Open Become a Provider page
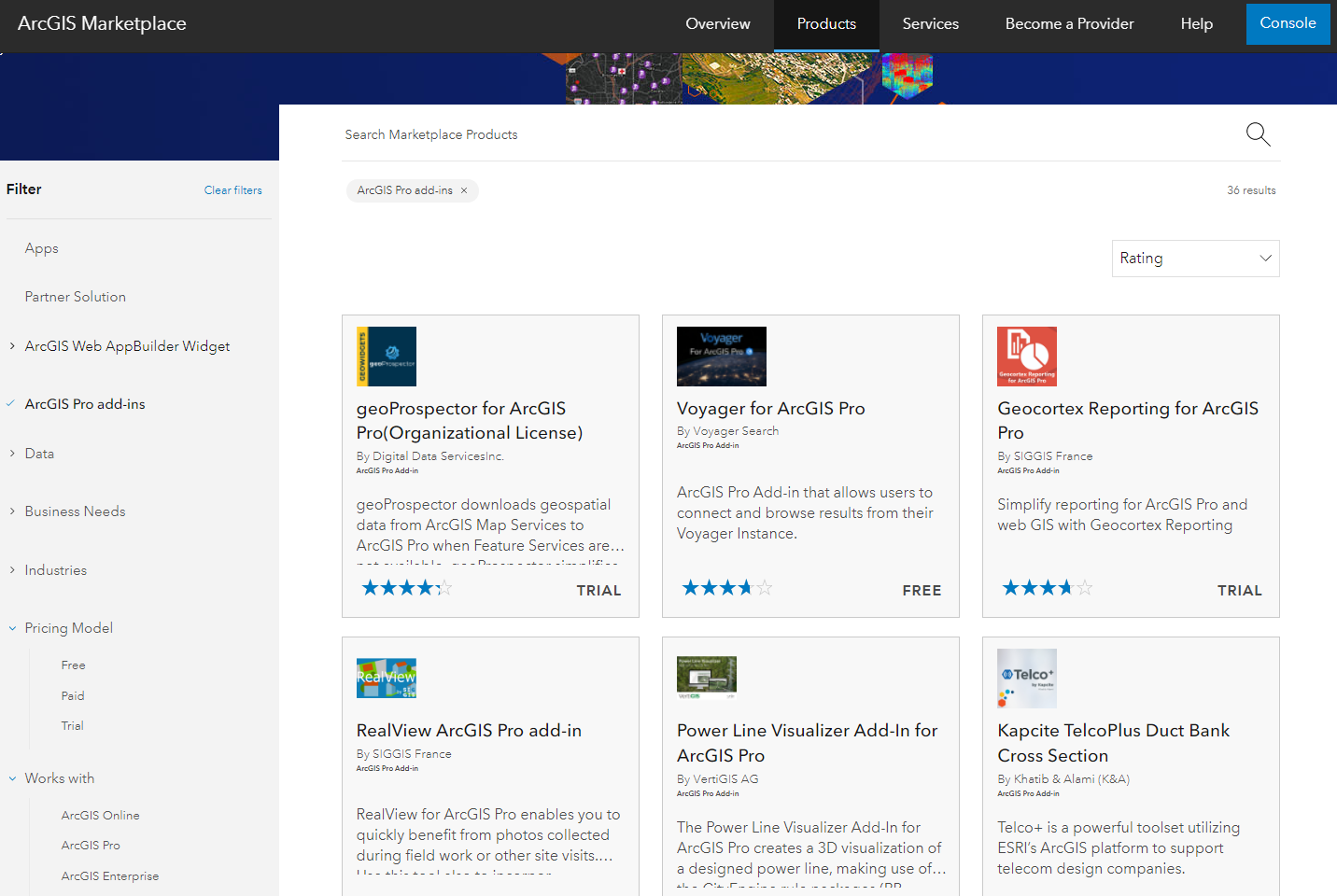 click(1070, 24)
